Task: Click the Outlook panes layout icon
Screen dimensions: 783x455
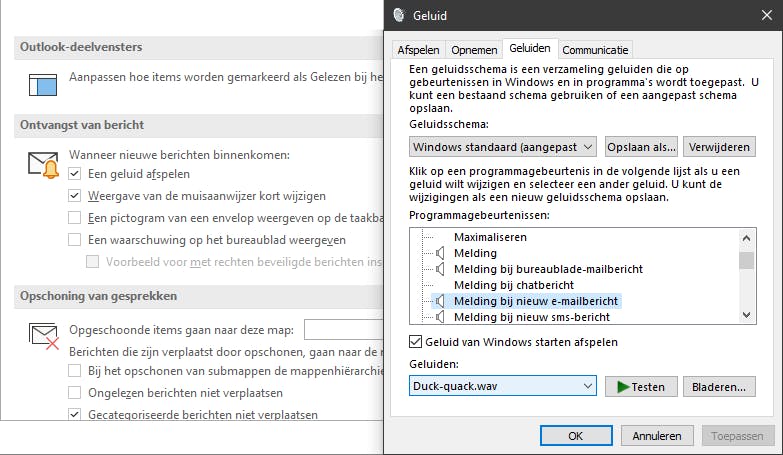Action: (43, 84)
